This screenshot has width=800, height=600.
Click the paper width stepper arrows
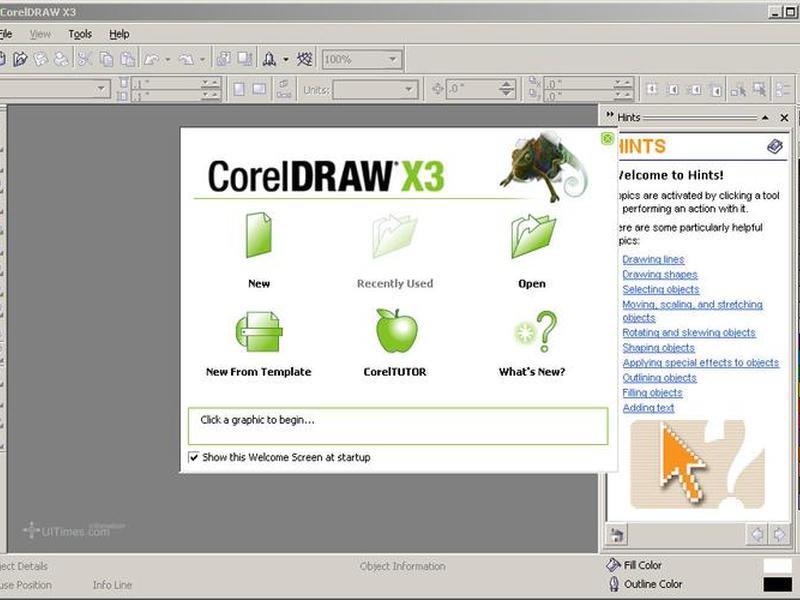210,83
